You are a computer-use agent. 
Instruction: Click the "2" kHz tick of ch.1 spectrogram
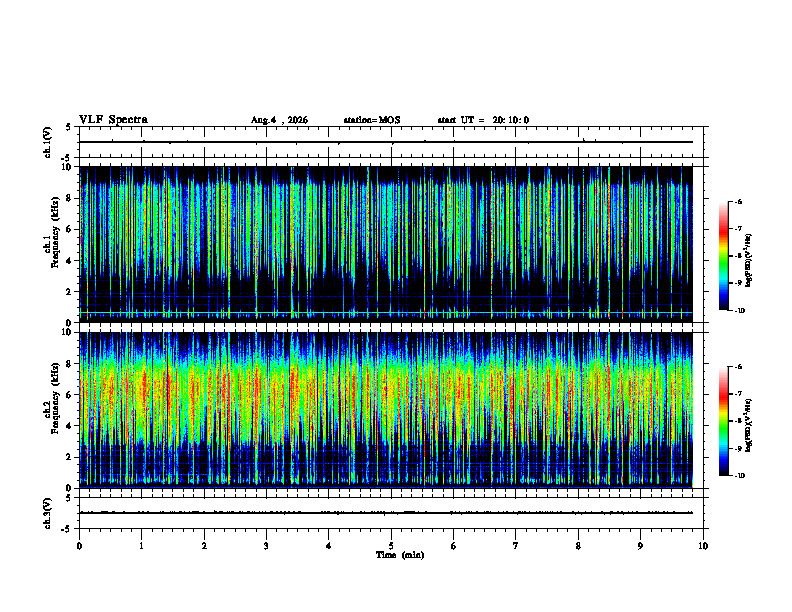[x=69, y=291]
